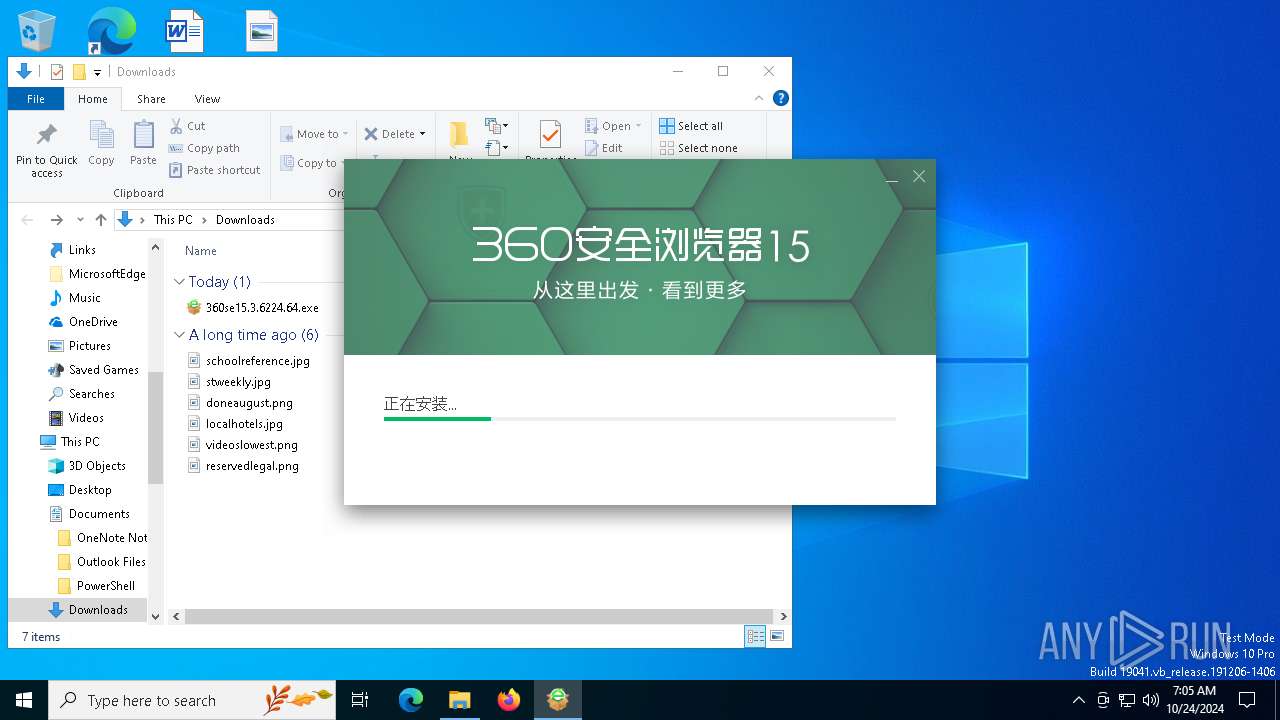The image size is (1280, 720).
Task: Open Task View on taskbar
Action: (x=360, y=700)
